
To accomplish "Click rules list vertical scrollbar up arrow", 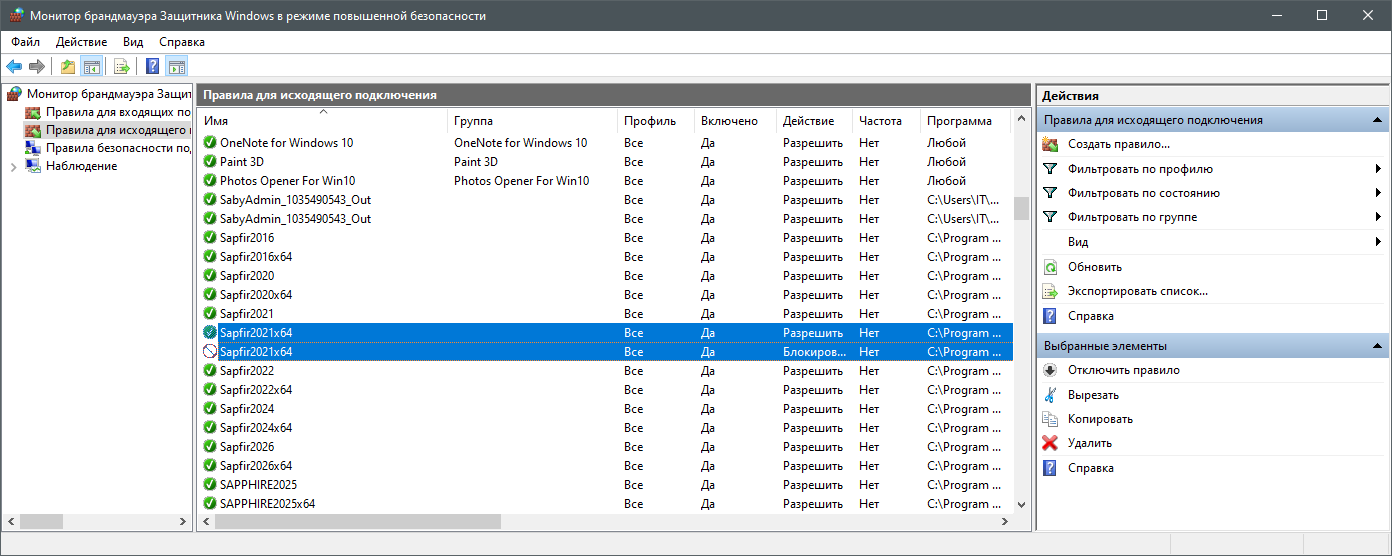I will 1021,119.
